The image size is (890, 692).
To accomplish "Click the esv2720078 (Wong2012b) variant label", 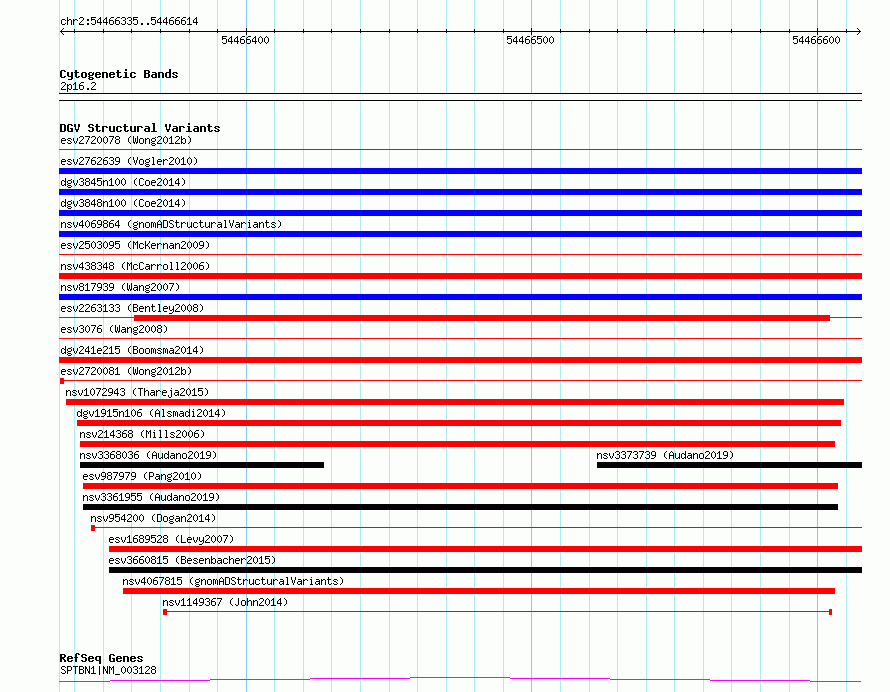I will (x=126, y=140).
